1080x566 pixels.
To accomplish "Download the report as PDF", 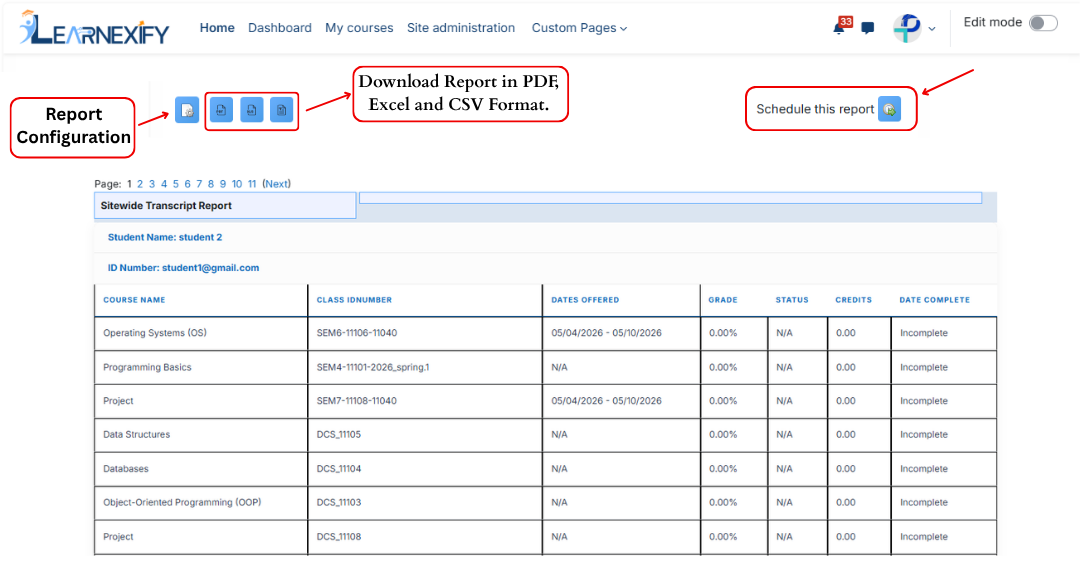I will tap(221, 109).
